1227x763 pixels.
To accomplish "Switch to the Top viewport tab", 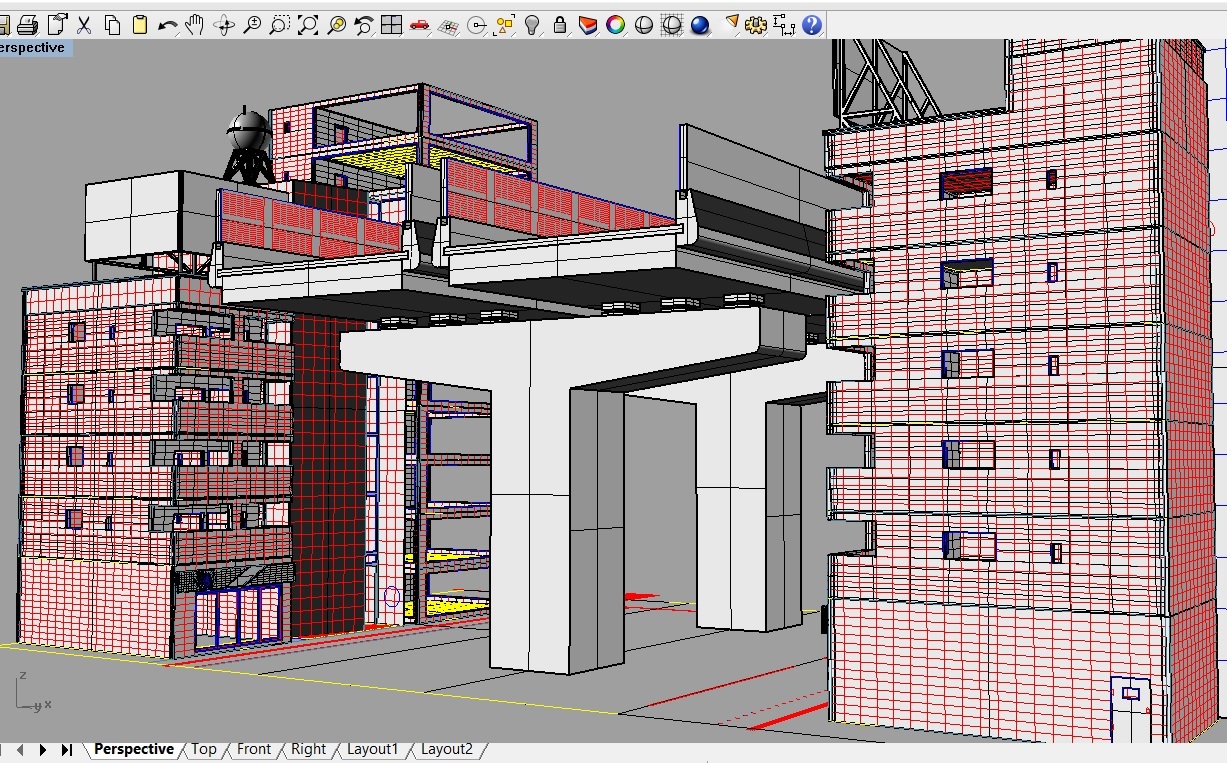I will click(204, 749).
